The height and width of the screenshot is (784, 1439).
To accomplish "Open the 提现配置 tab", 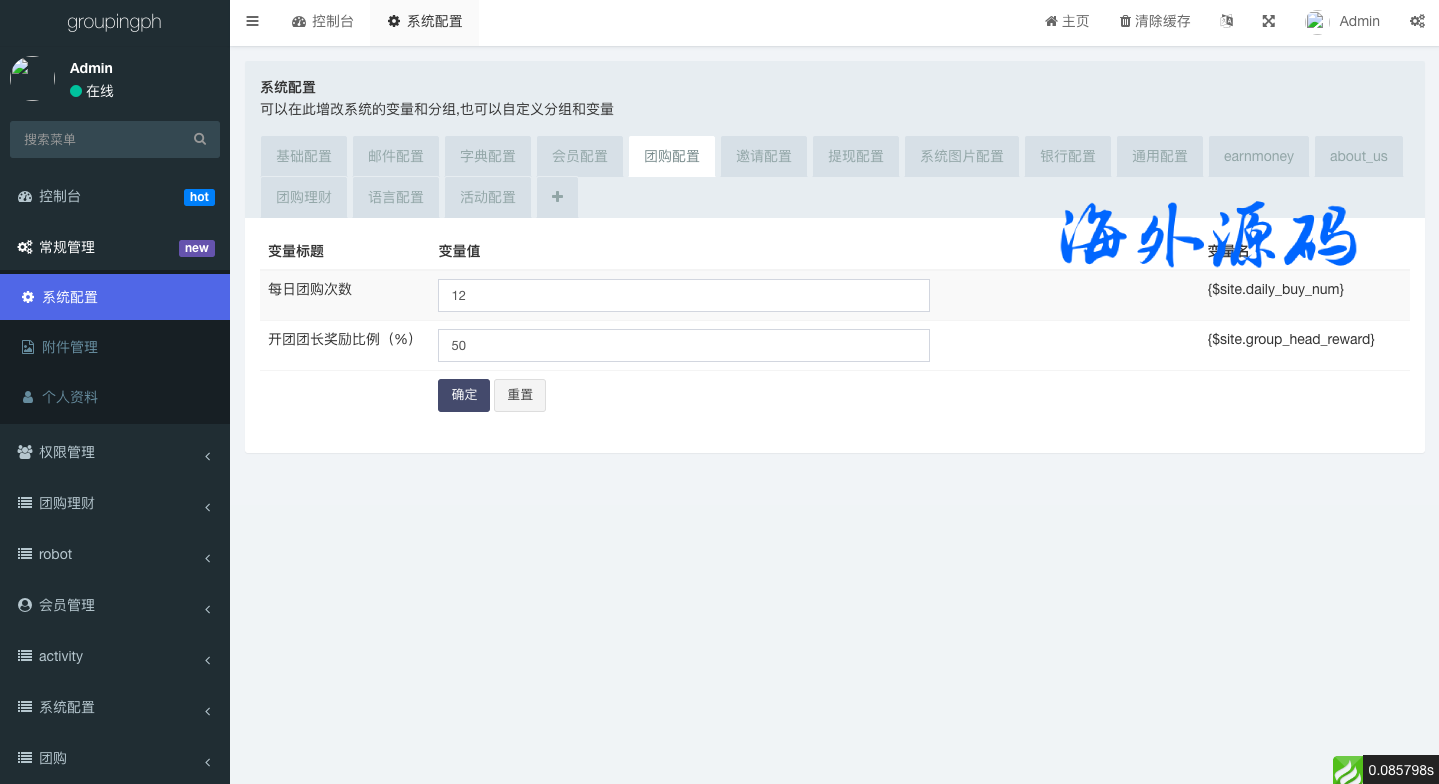I will [x=855, y=156].
